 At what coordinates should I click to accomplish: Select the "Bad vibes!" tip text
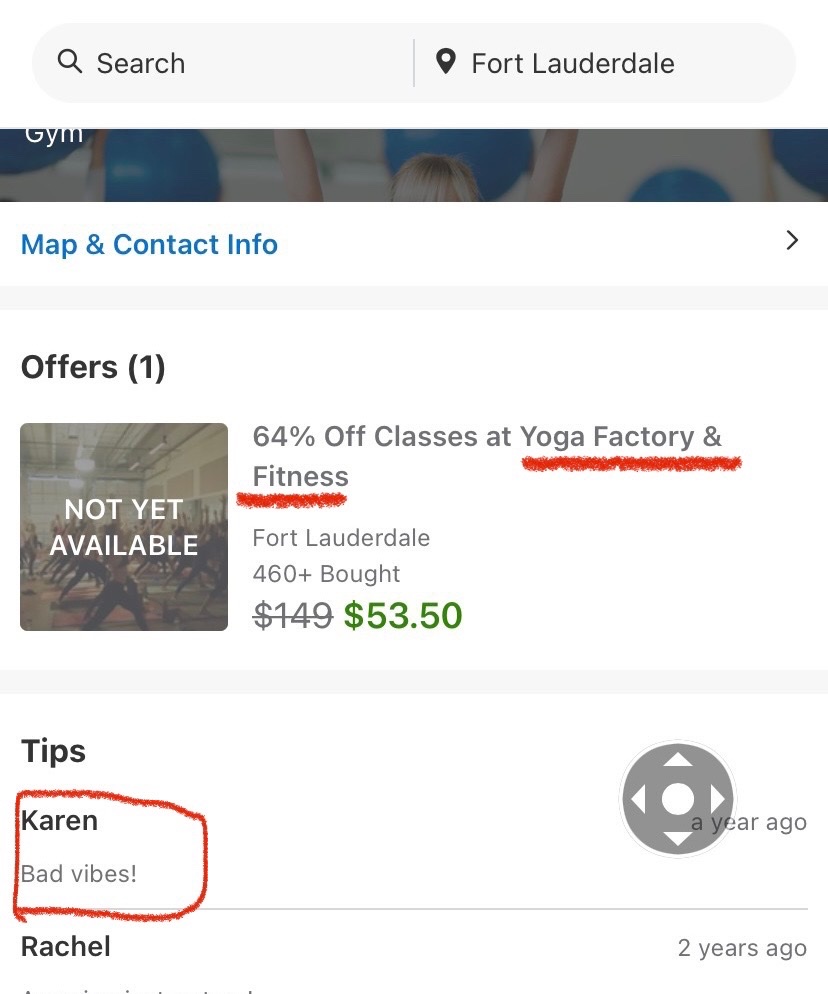click(x=79, y=874)
